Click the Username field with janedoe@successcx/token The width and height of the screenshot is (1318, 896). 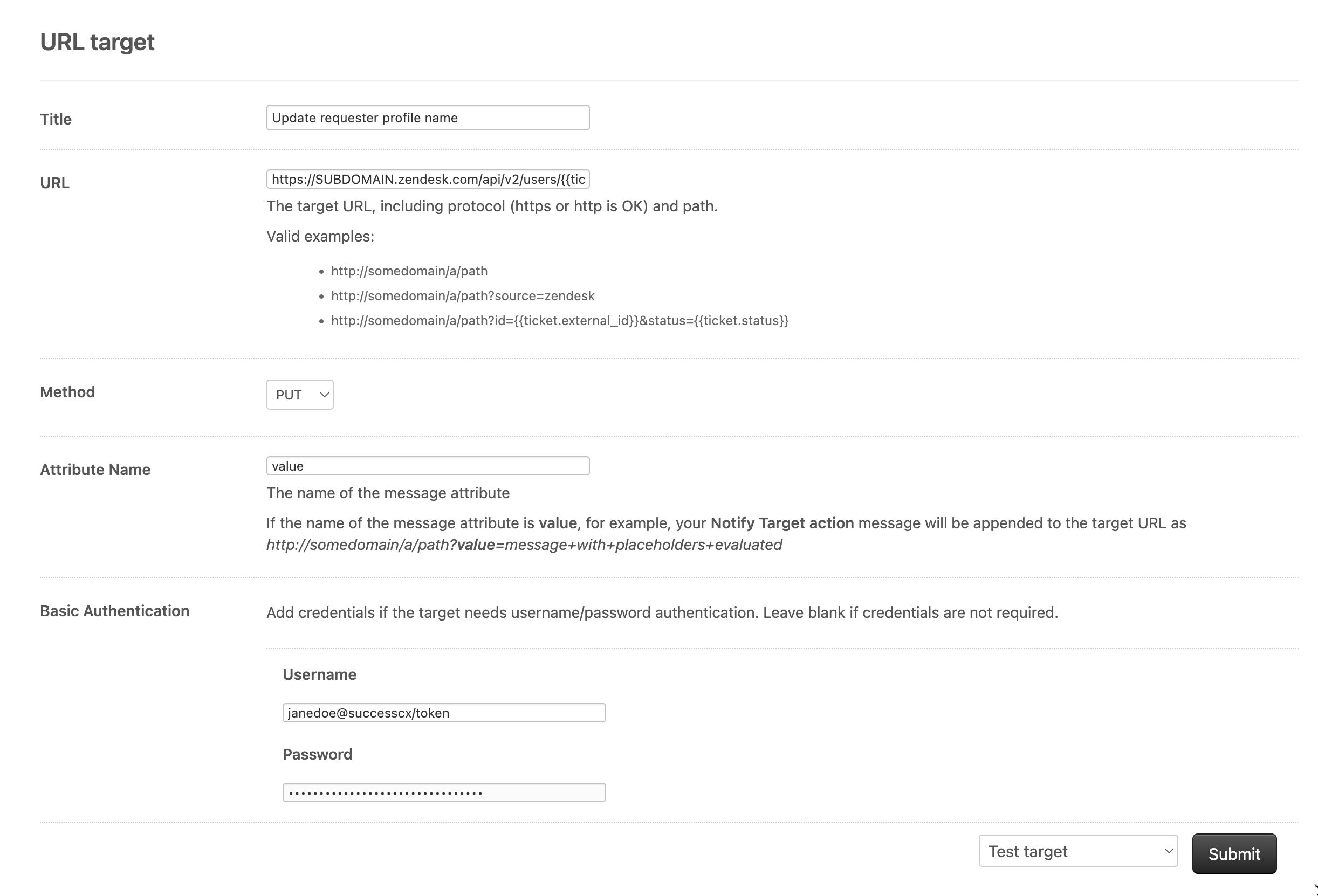point(444,713)
